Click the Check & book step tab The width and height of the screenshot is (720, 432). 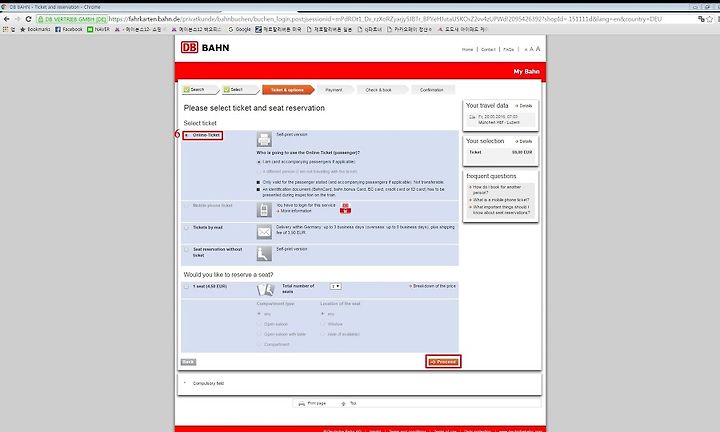click(382, 90)
